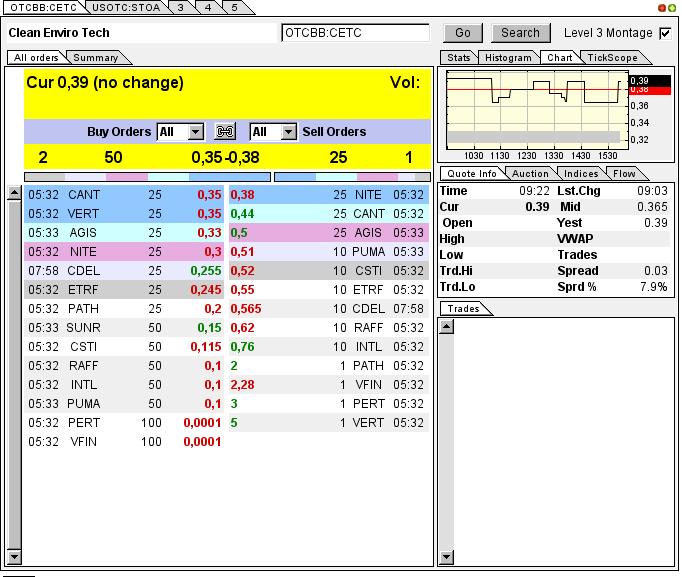
Task: Click the Cur 0,39 (no change) banner
Action: (227, 93)
